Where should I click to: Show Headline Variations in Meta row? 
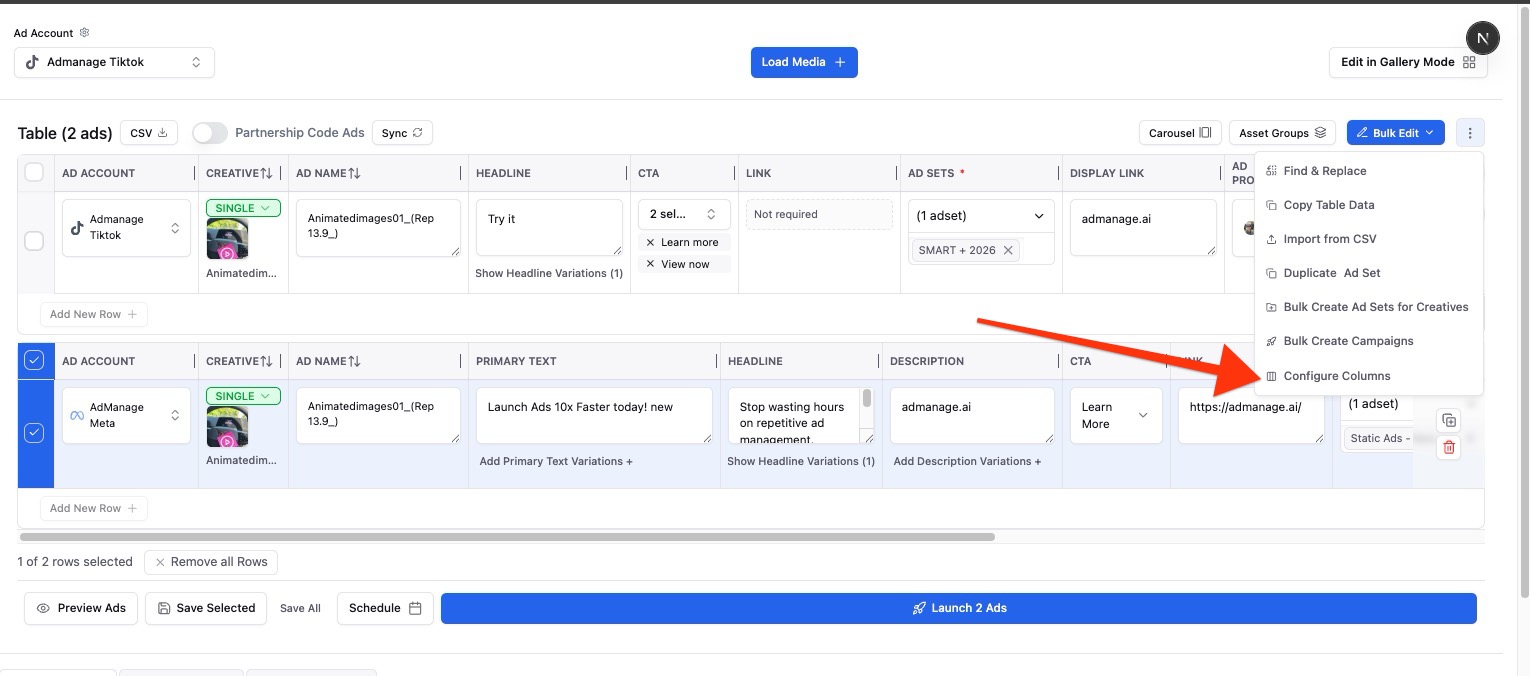(801, 461)
